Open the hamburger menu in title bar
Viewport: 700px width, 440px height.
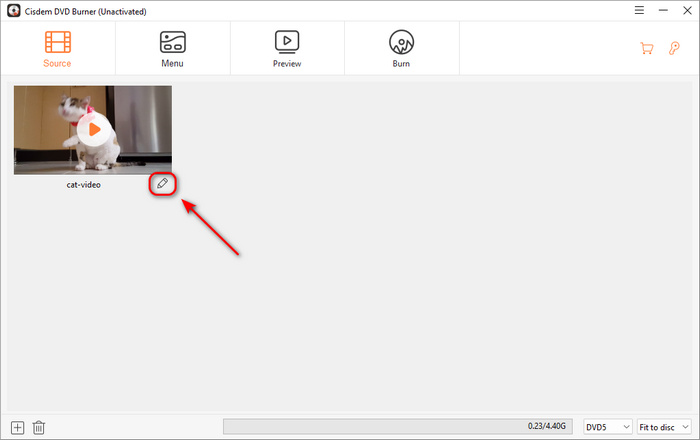pos(639,10)
